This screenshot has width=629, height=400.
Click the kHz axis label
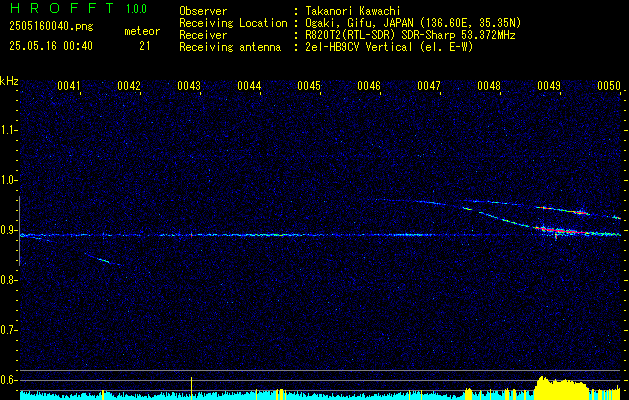(x=9, y=81)
